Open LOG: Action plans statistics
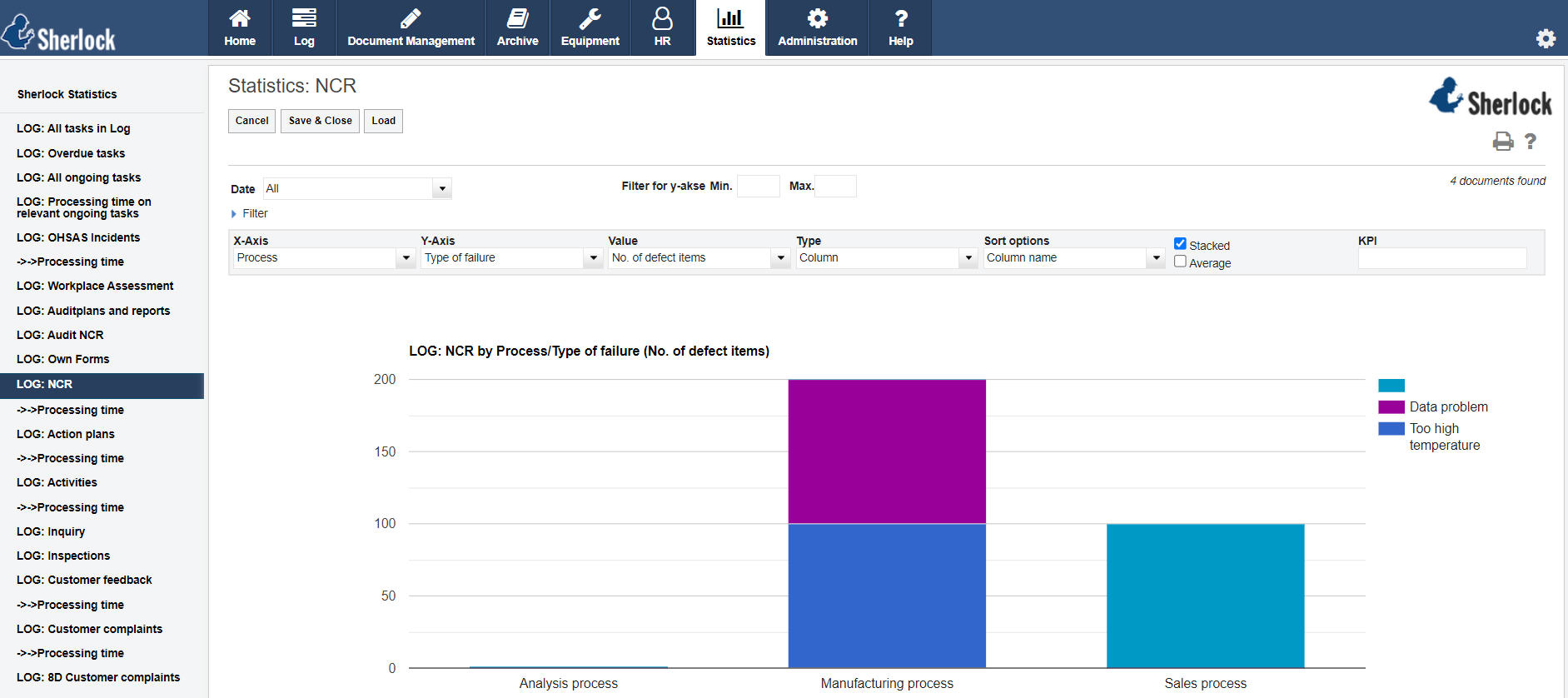 66,434
